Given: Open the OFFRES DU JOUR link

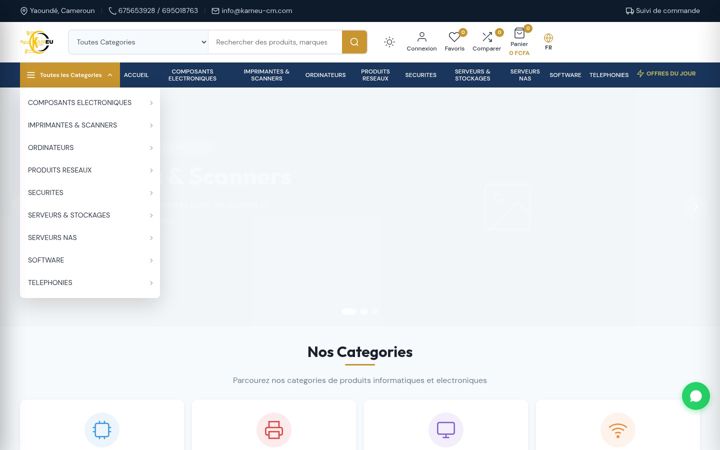Looking at the screenshot, I should click(666, 73).
